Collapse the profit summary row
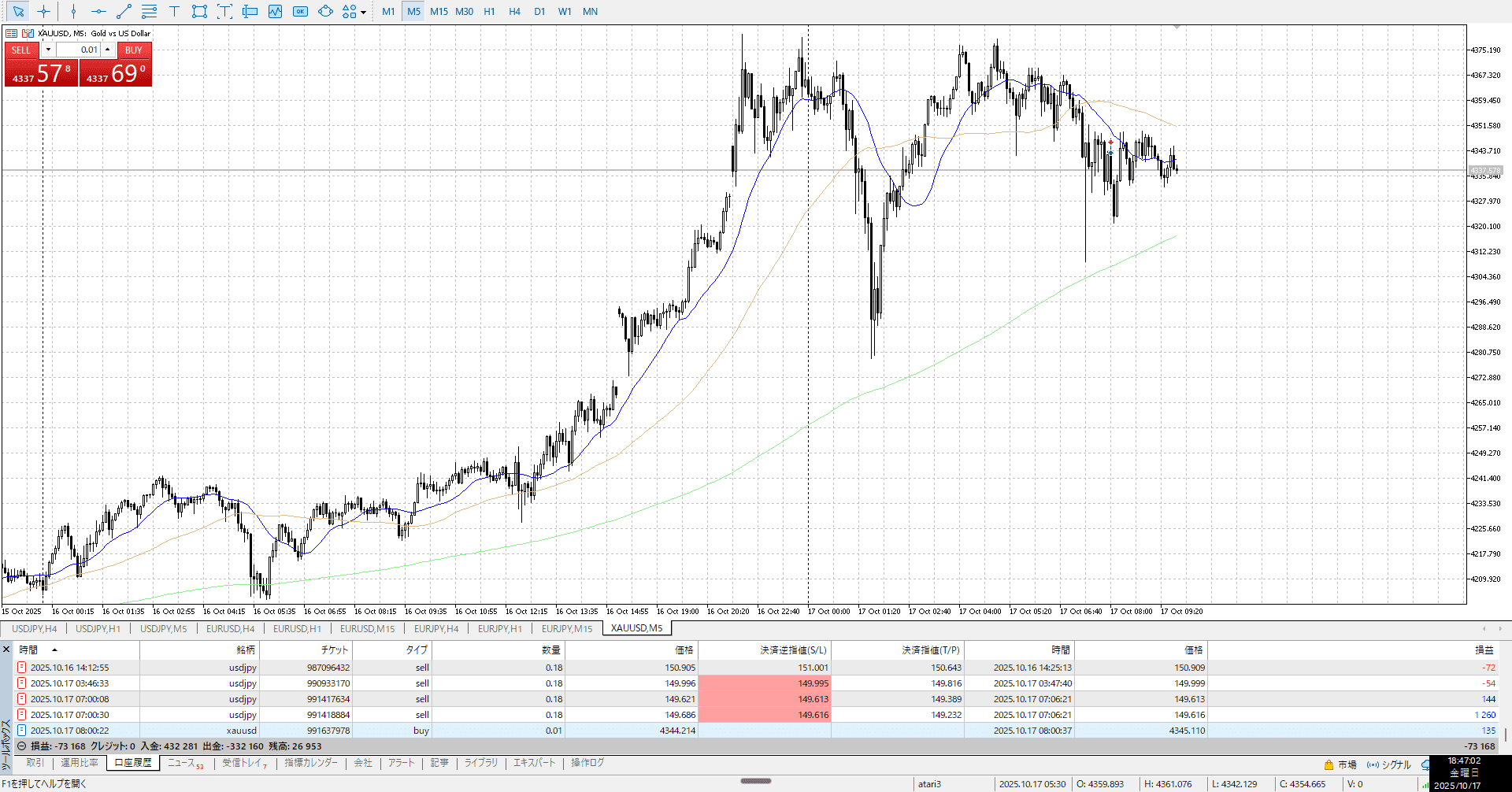The height and width of the screenshot is (792, 1512). coord(22,746)
